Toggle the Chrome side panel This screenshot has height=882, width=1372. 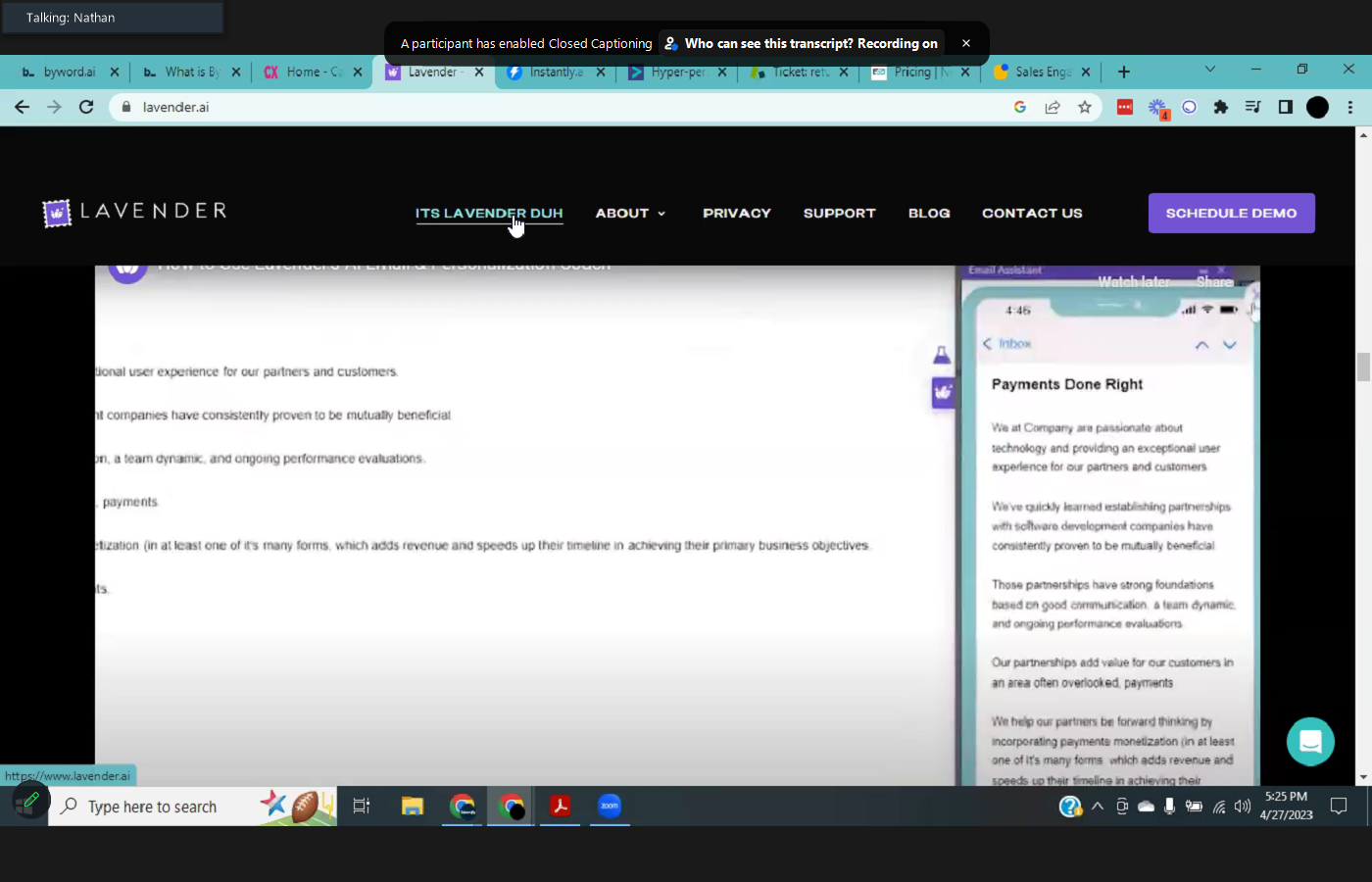[x=1285, y=107]
